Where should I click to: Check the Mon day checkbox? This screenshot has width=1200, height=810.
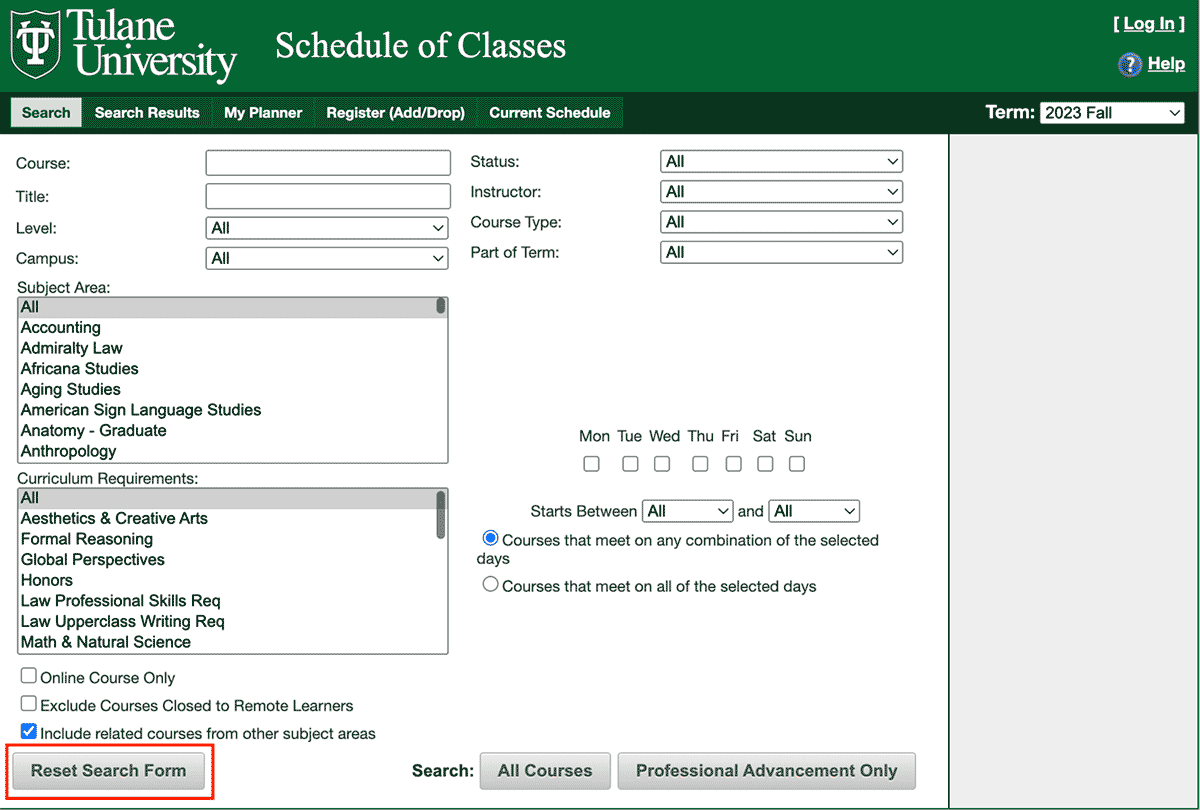(x=592, y=464)
